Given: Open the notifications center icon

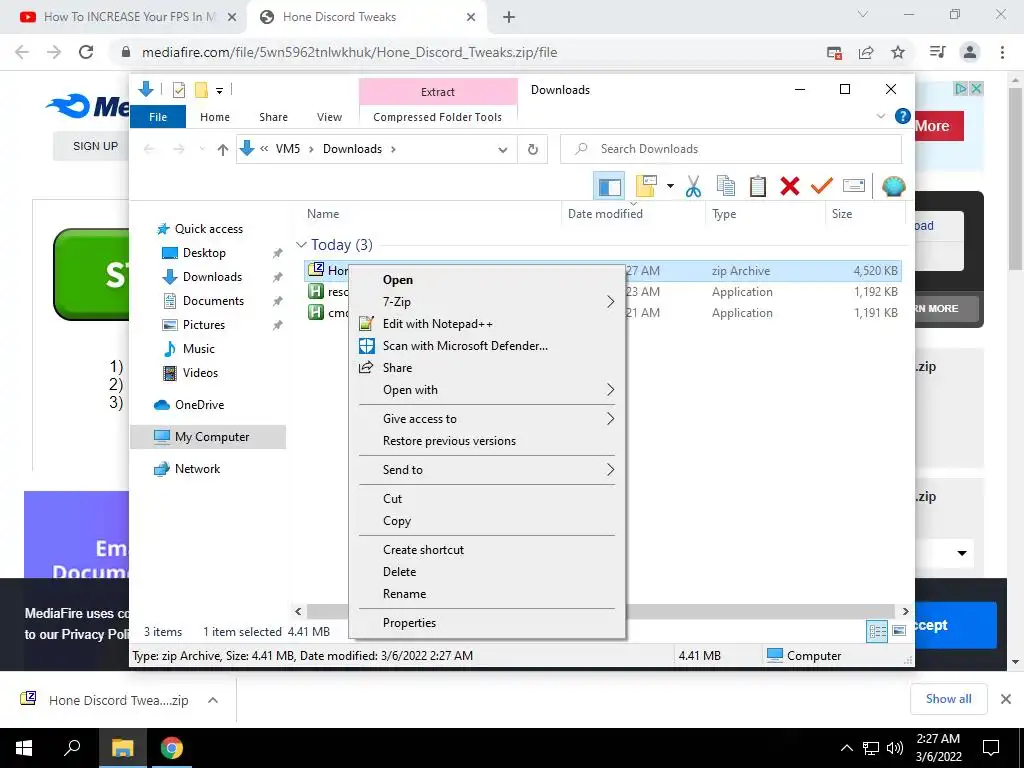Looking at the screenshot, I should click(x=991, y=748).
